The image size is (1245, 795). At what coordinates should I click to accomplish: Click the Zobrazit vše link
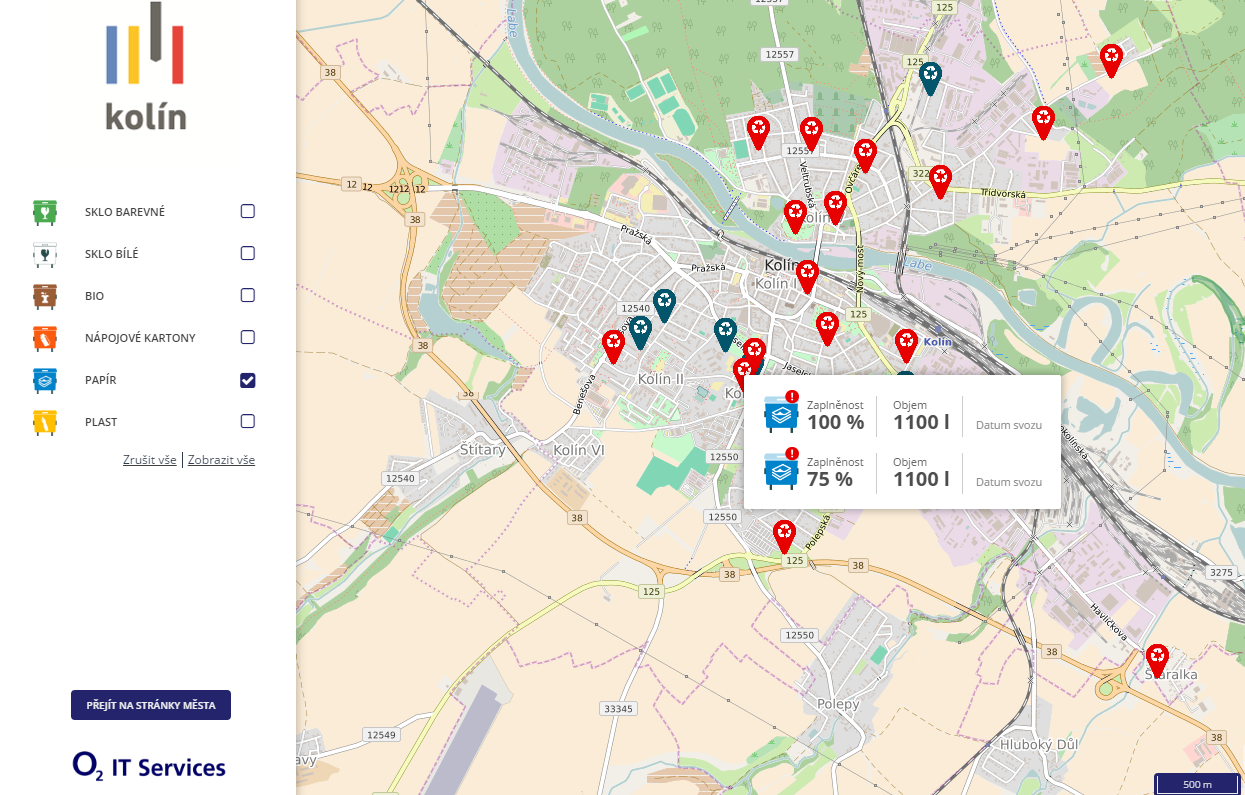click(221, 460)
